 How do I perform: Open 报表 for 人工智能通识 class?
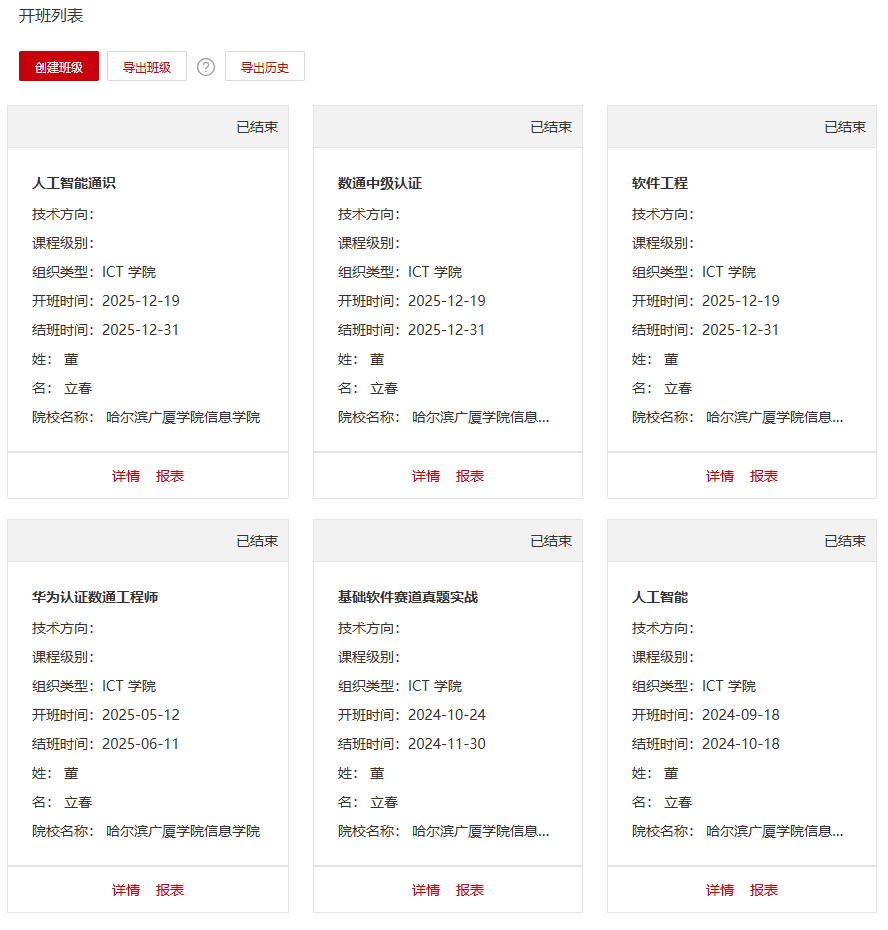[x=170, y=476]
